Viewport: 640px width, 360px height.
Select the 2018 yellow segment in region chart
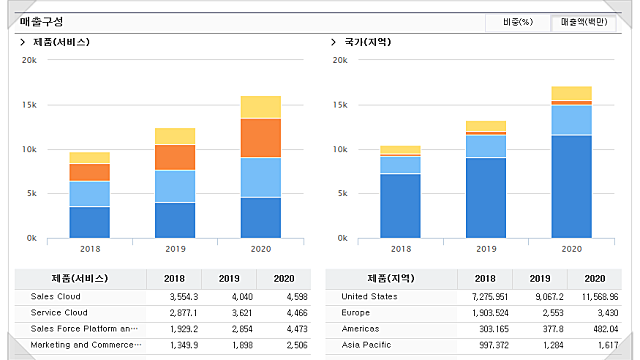click(400, 149)
